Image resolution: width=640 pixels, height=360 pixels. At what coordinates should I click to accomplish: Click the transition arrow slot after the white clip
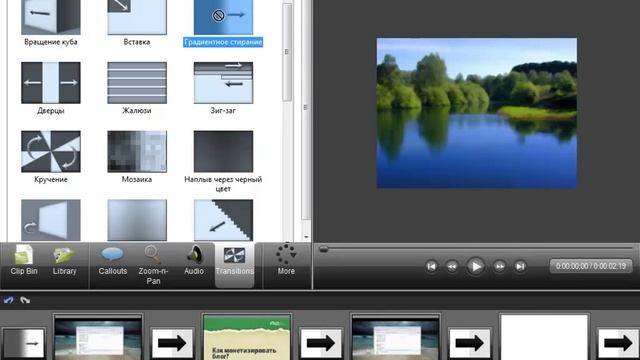click(618, 344)
